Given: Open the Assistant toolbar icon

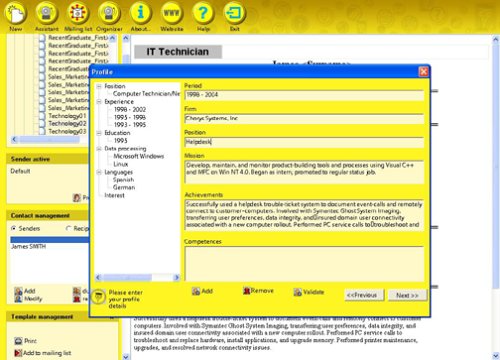Looking at the screenshot, I should (46, 13).
